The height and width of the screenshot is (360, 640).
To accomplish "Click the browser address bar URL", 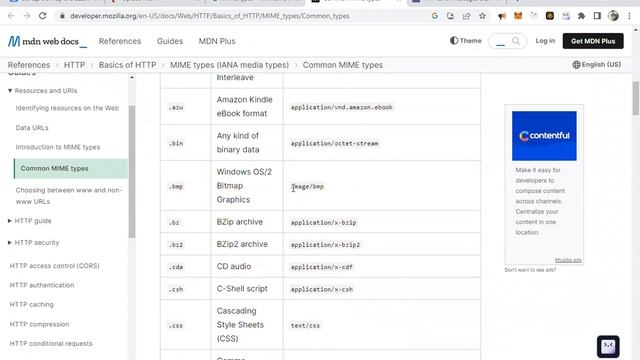I will [209, 16].
